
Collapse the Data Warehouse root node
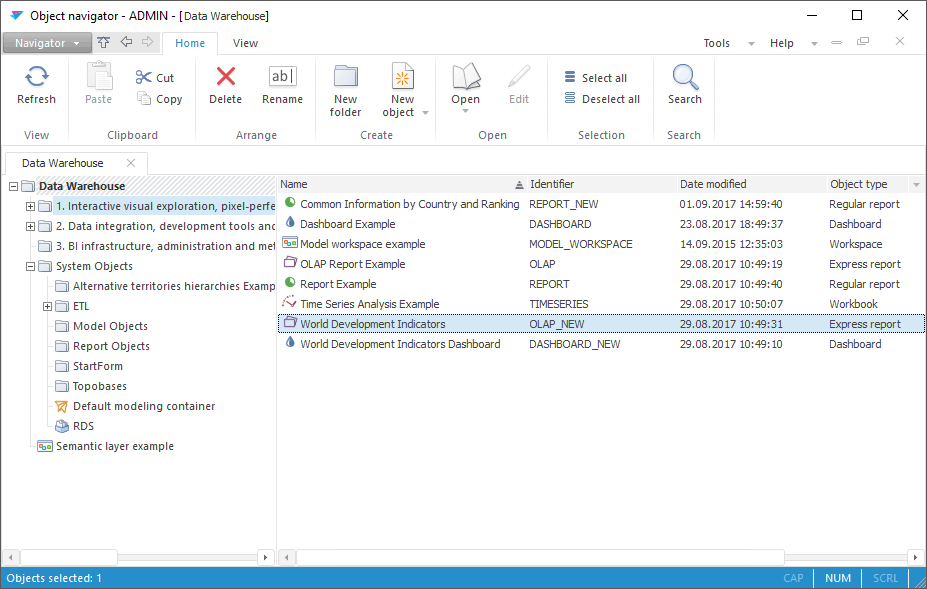[x=13, y=186]
